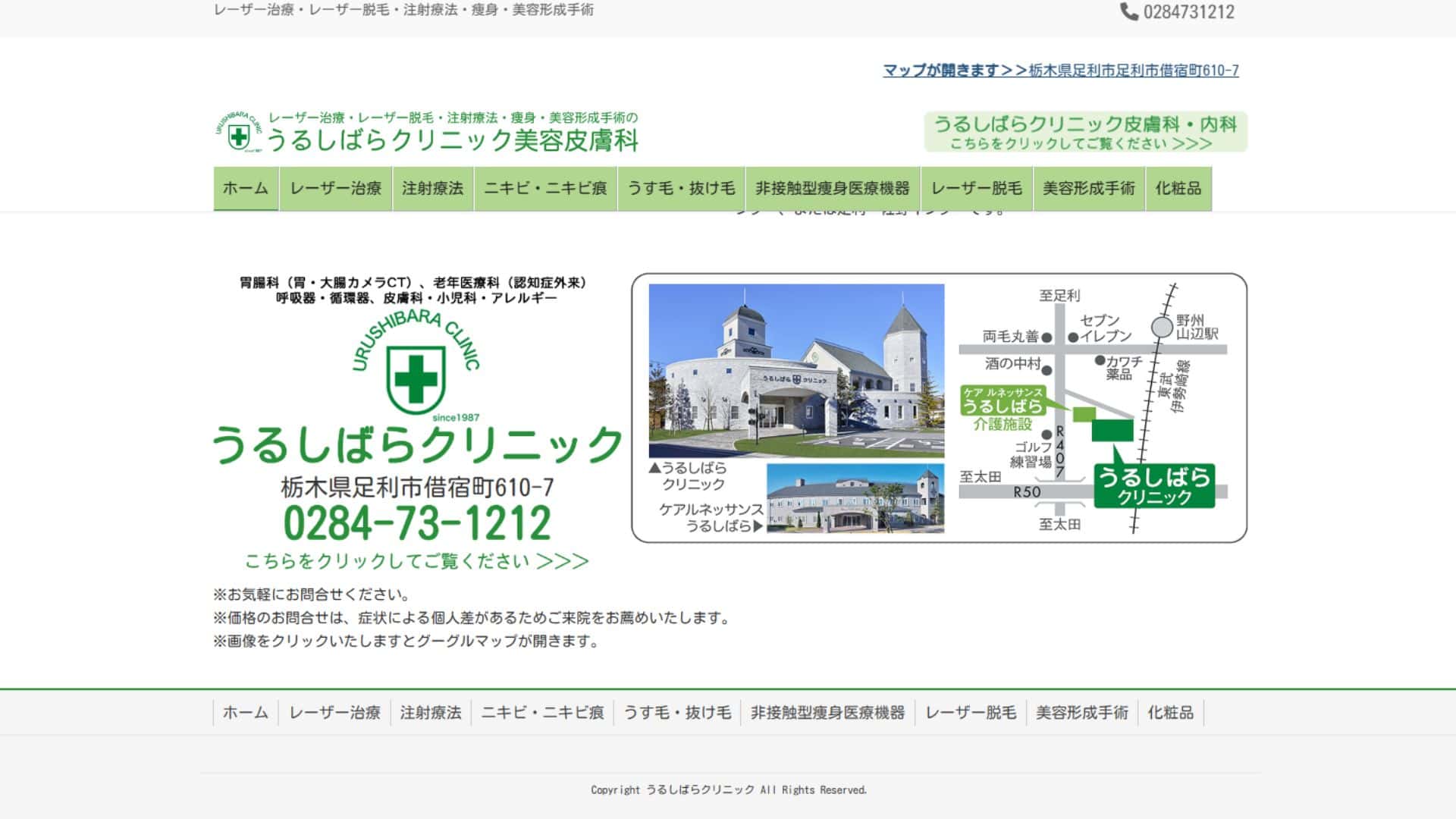
Task: Select 美容形成手術 in the footer menu
Action: point(1082,713)
